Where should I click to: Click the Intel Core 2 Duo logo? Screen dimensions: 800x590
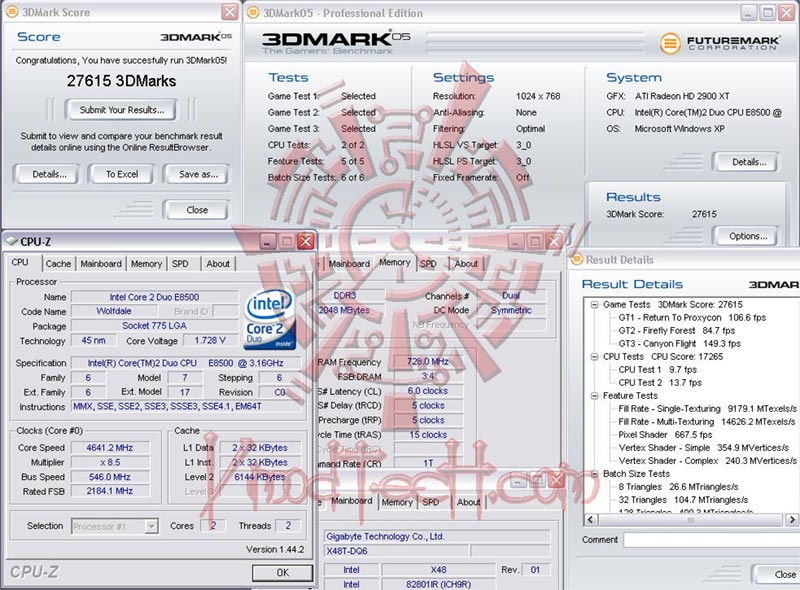tap(269, 319)
